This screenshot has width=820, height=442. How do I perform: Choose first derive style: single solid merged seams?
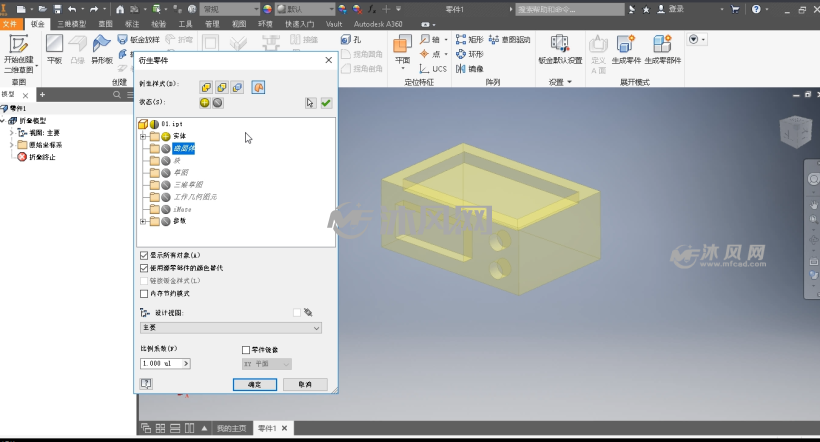[207, 87]
